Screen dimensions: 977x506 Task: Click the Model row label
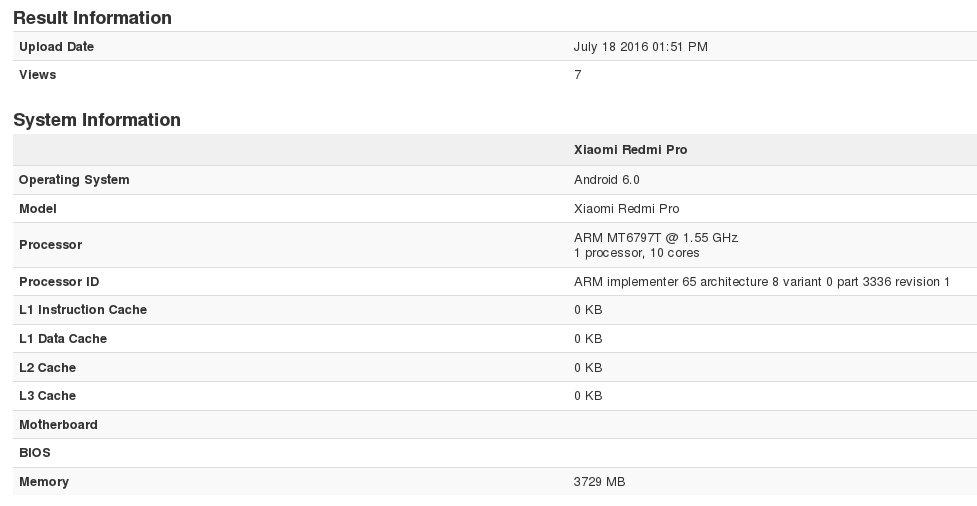pos(37,209)
